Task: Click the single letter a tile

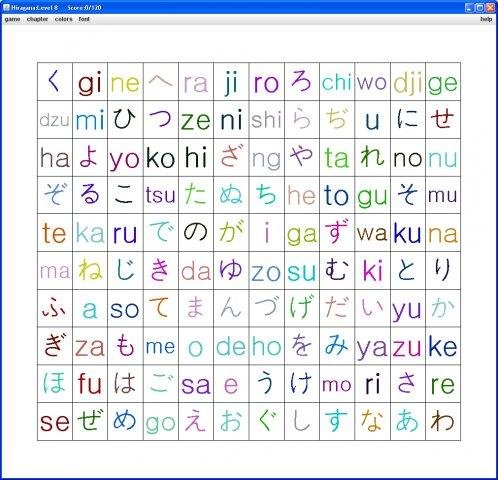Action: tap(90, 308)
